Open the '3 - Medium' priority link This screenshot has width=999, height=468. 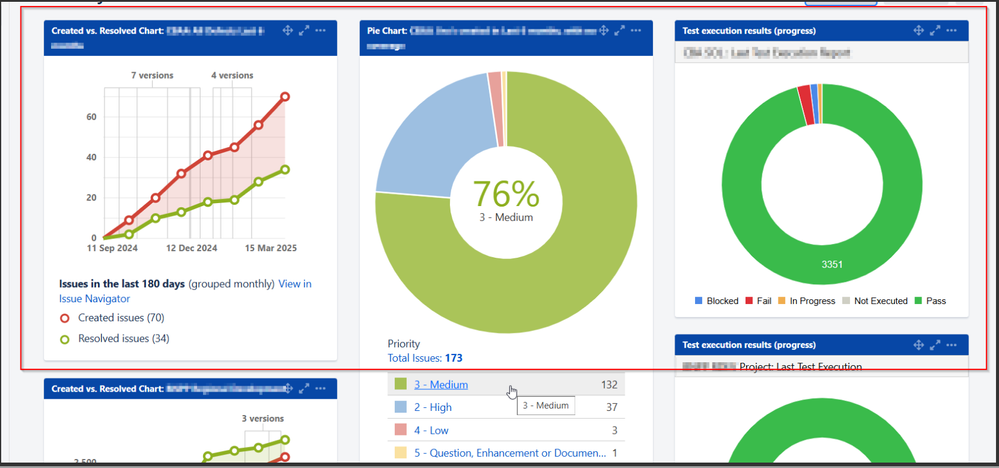441,385
